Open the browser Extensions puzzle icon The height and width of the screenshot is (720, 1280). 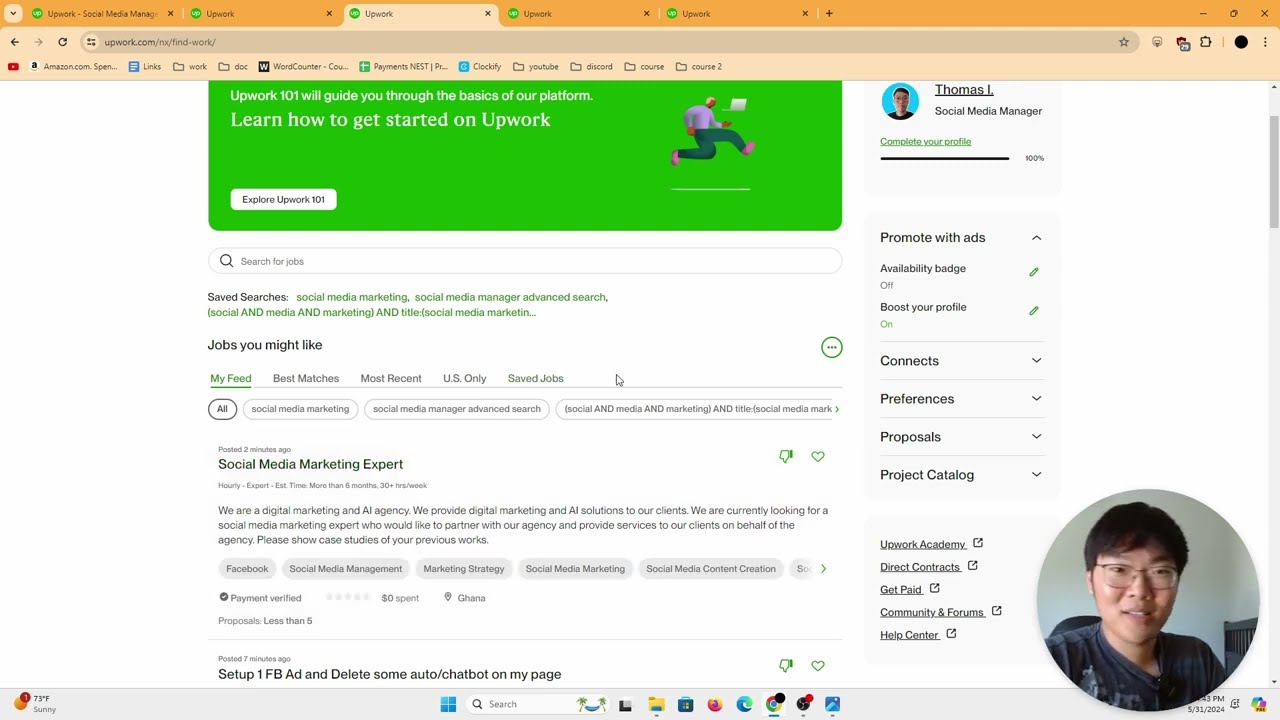(1206, 42)
